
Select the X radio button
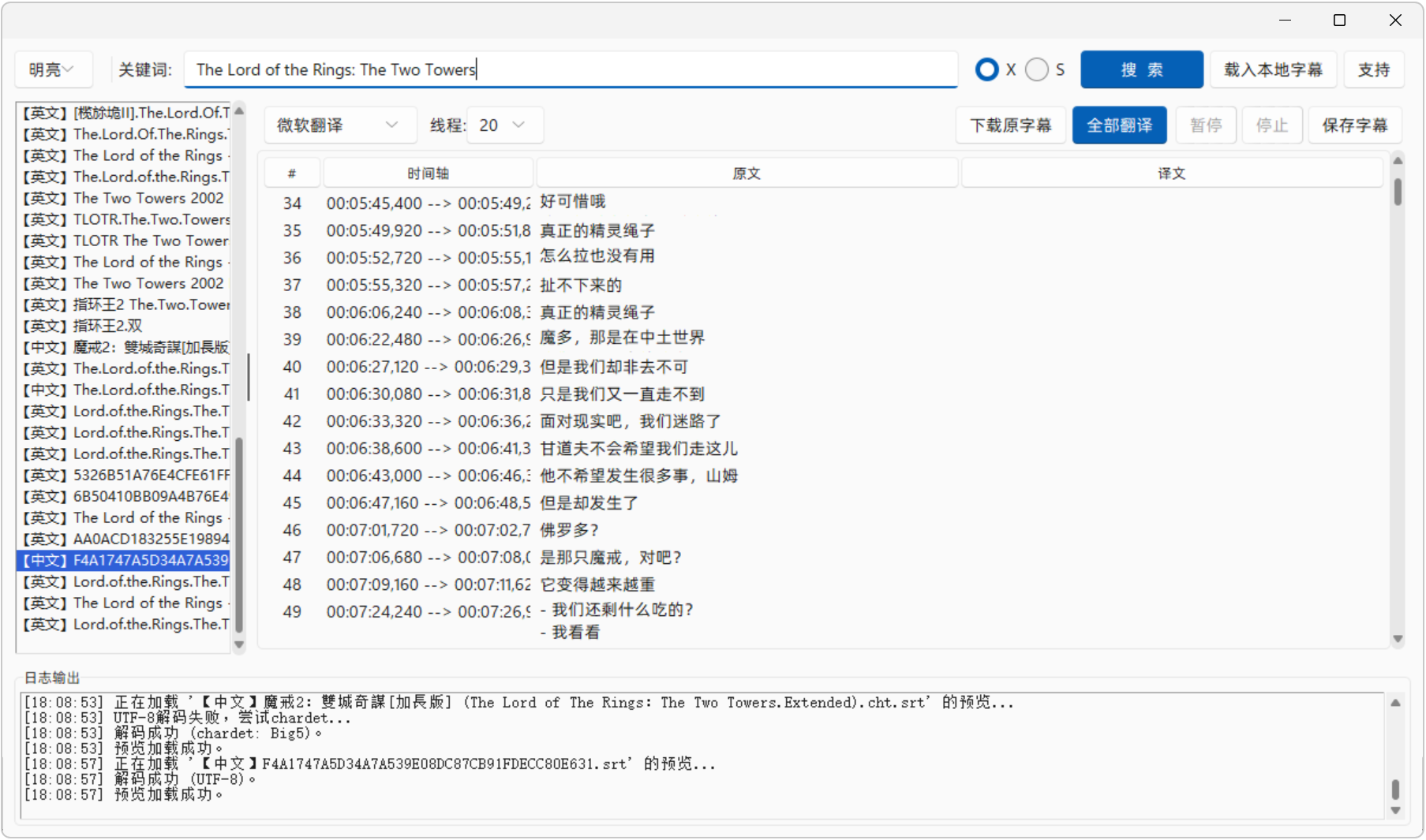tap(986, 69)
